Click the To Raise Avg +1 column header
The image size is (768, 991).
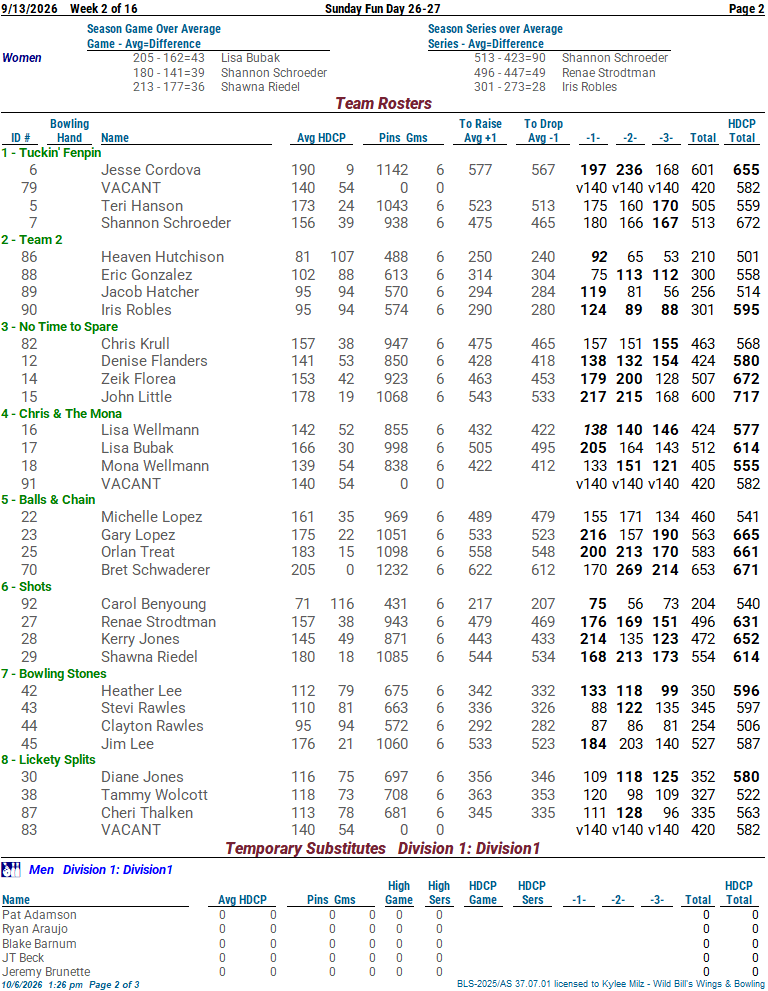(x=480, y=131)
